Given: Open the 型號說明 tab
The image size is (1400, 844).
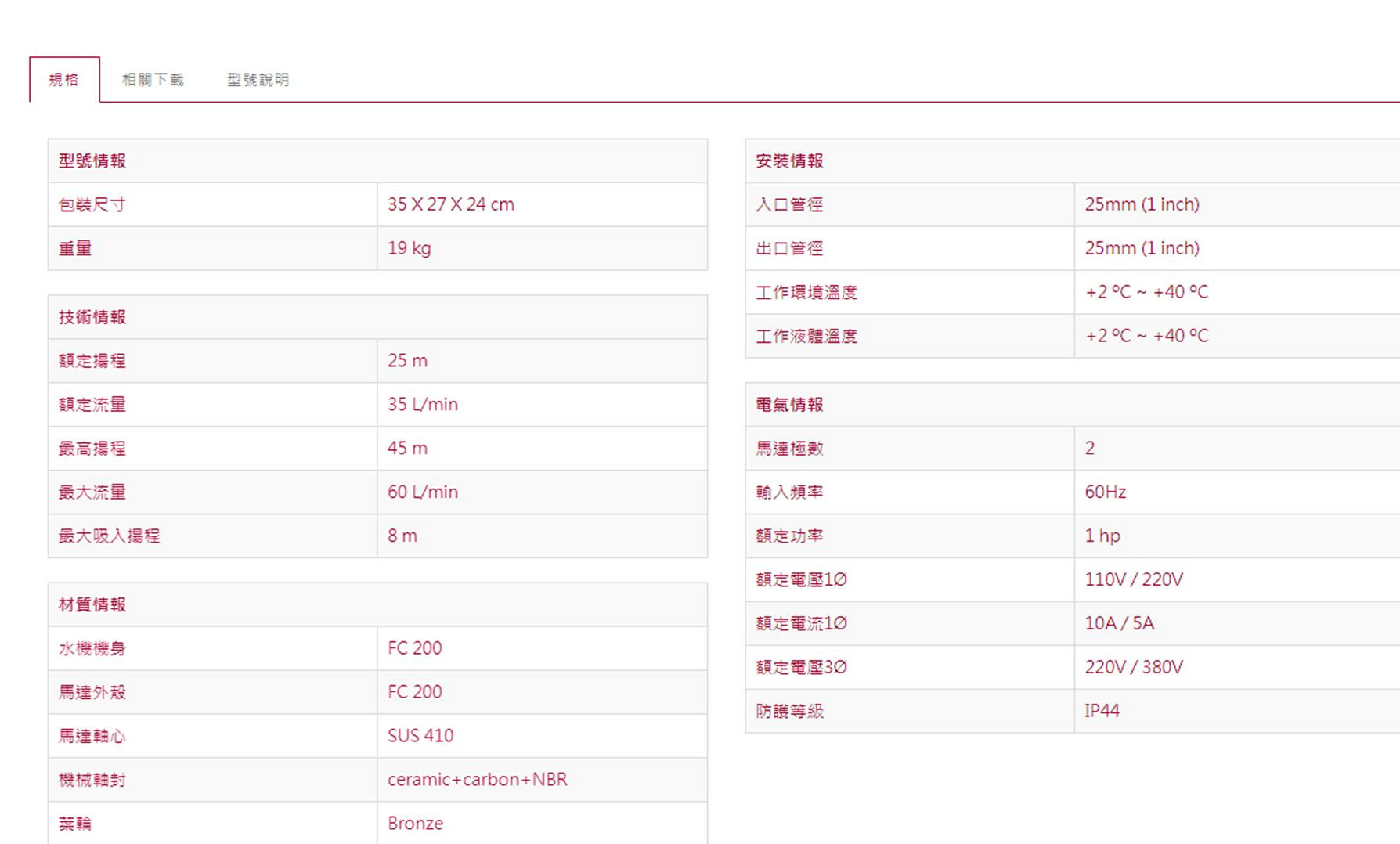Looking at the screenshot, I should [258, 80].
